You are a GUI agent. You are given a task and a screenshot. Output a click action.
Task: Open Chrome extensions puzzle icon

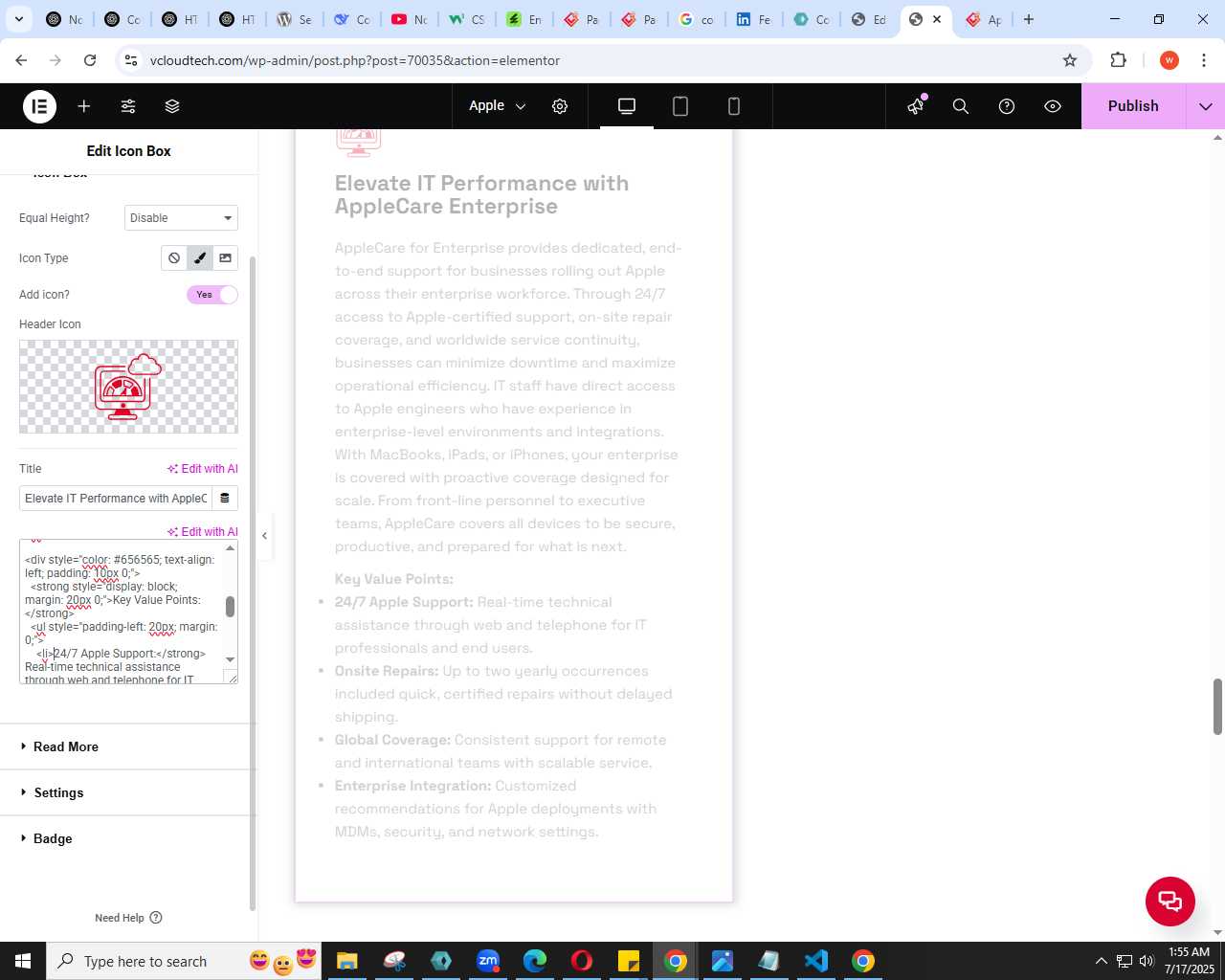pos(1118,60)
